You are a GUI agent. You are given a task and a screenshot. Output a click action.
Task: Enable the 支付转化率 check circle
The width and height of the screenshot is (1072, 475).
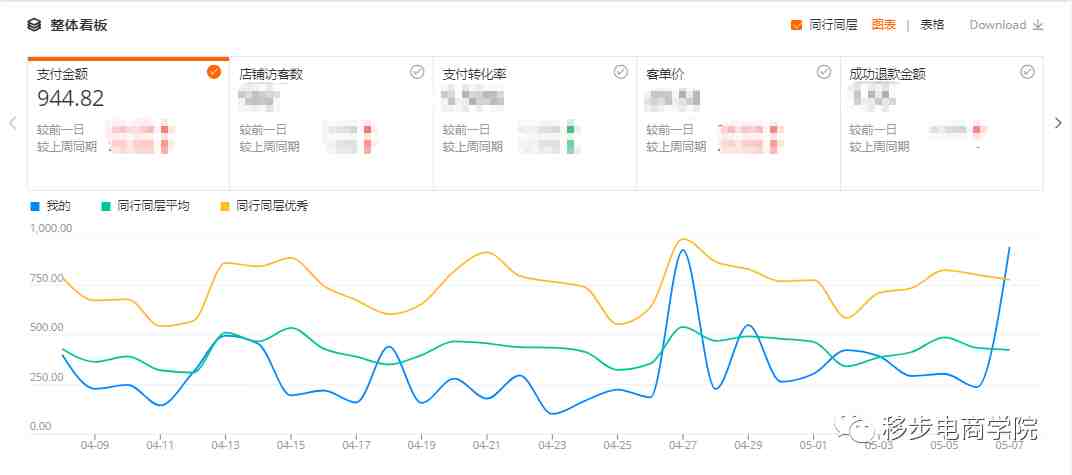coord(620,72)
